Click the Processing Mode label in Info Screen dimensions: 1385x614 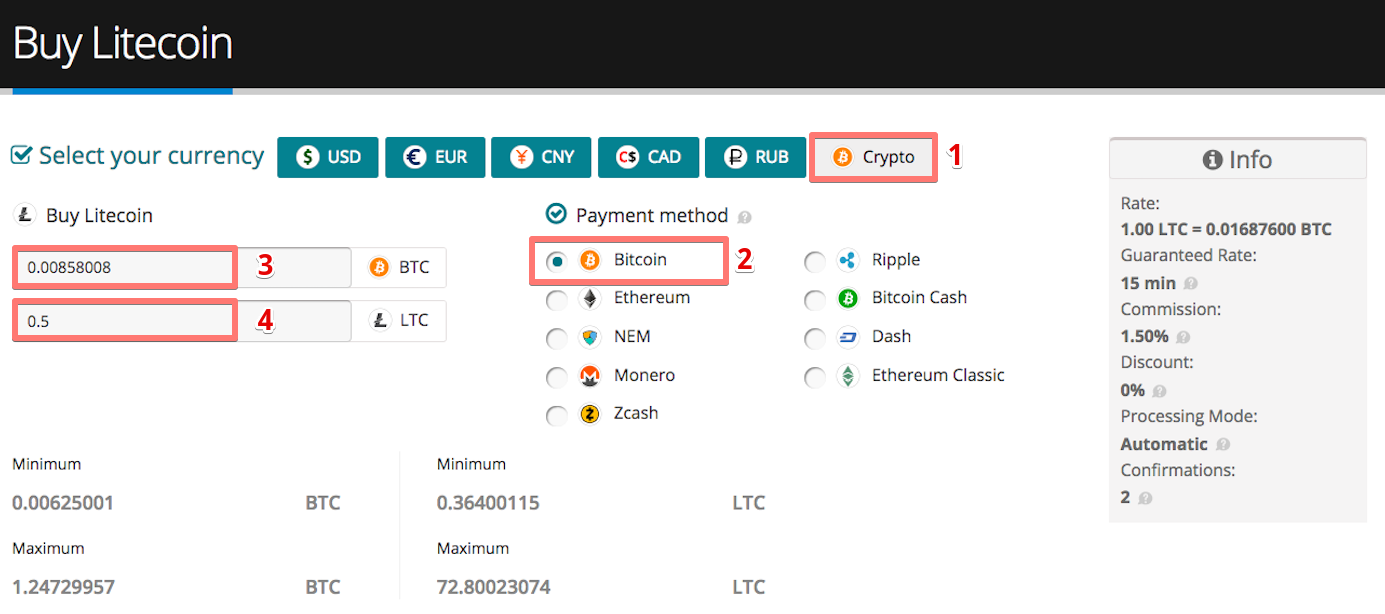(x=1189, y=417)
